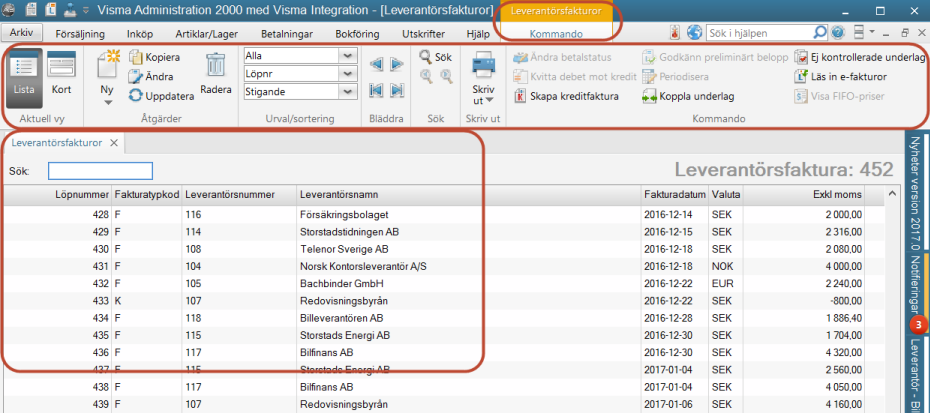This screenshot has width=930, height=413.
Task: Click in the Sök filter input field
Action: 100,171
